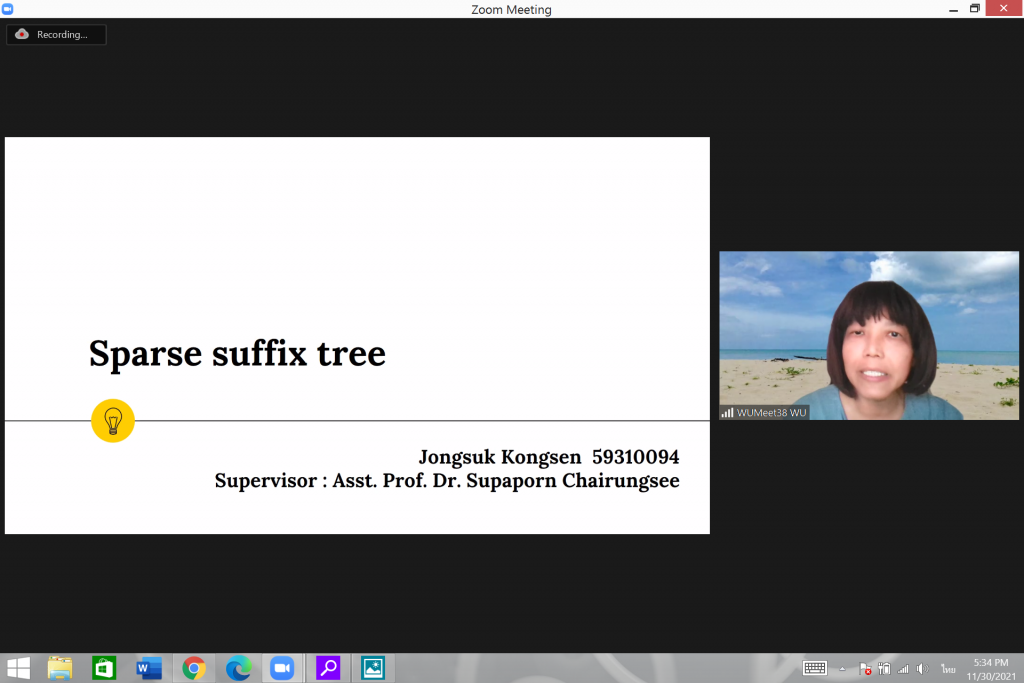
Task: Open Action Center flag notification
Action: [x=865, y=668]
